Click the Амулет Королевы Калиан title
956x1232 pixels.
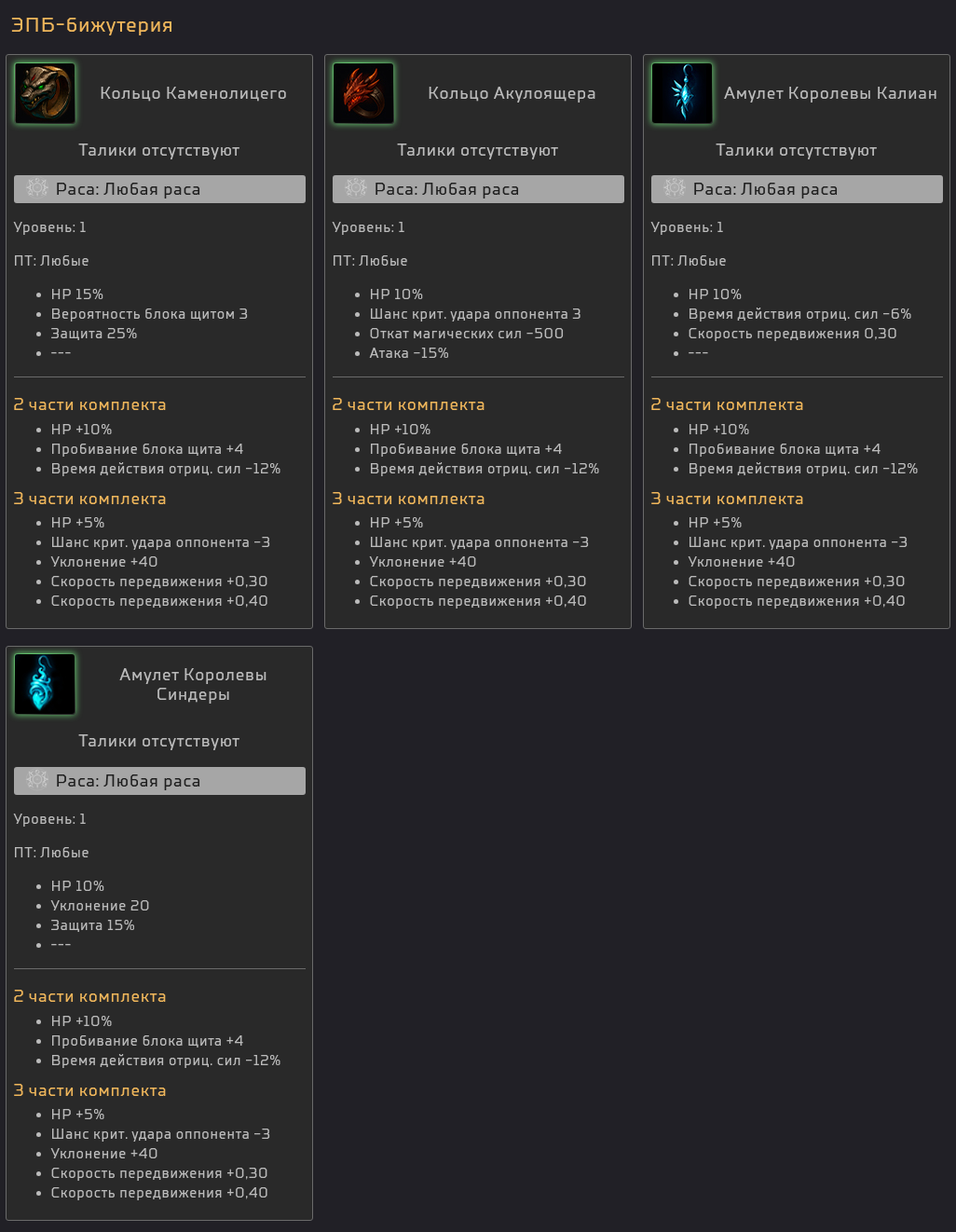[830, 93]
